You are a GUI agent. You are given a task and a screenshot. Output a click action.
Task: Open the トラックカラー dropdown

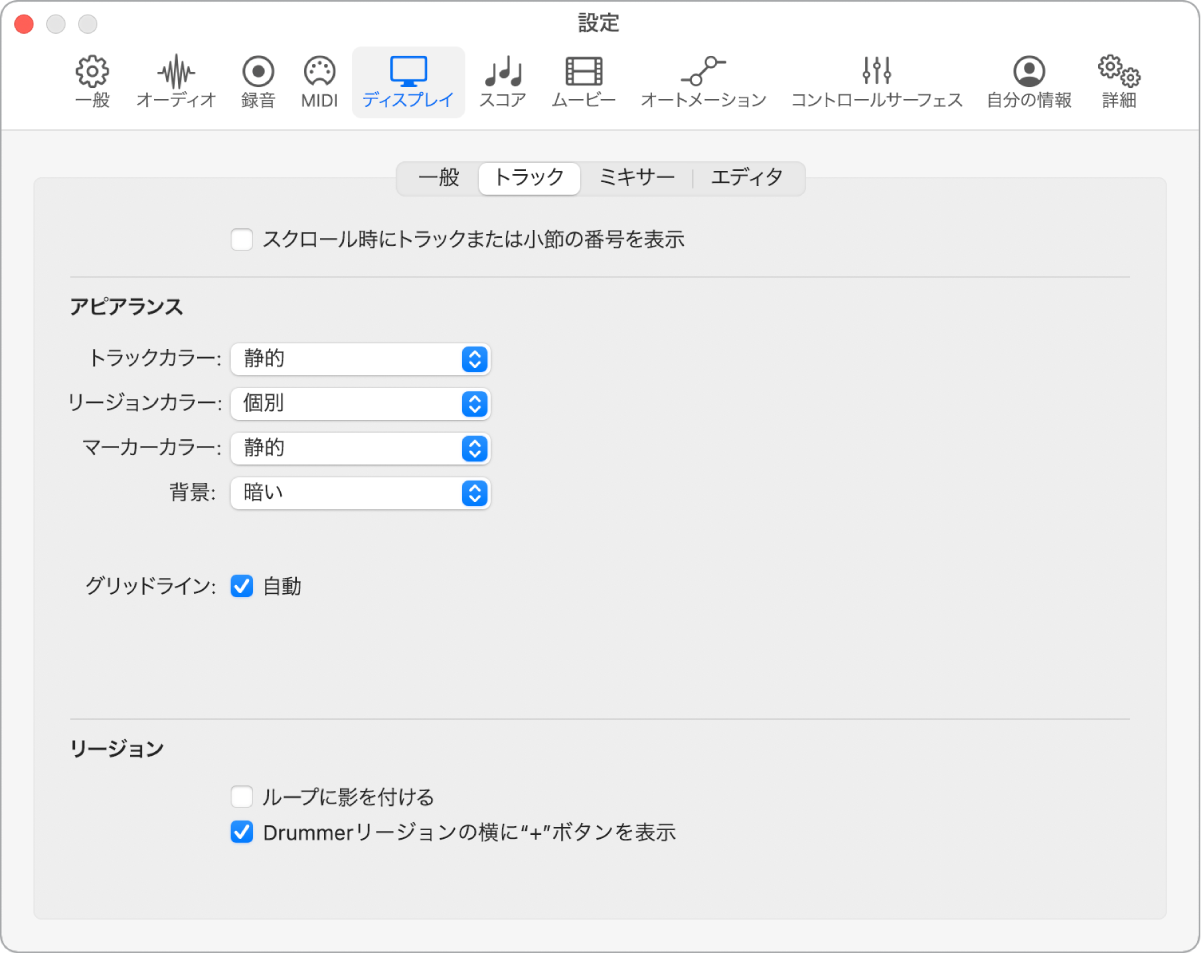pyautogui.click(x=360, y=359)
